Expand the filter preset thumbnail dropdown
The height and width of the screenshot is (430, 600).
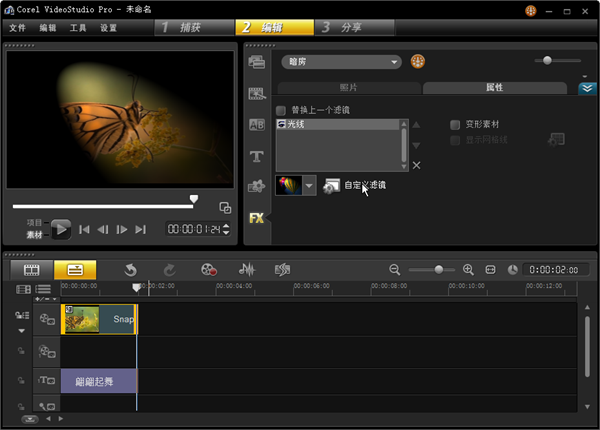(309, 185)
